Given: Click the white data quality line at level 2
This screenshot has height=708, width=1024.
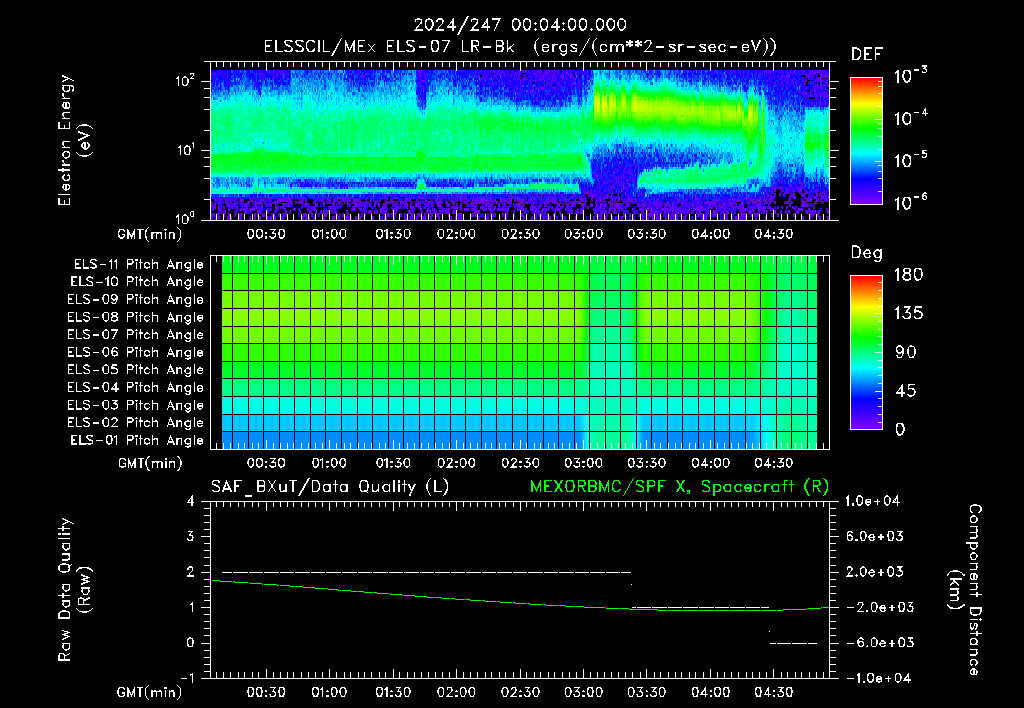Looking at the screenshot, I should coord(426,572).
